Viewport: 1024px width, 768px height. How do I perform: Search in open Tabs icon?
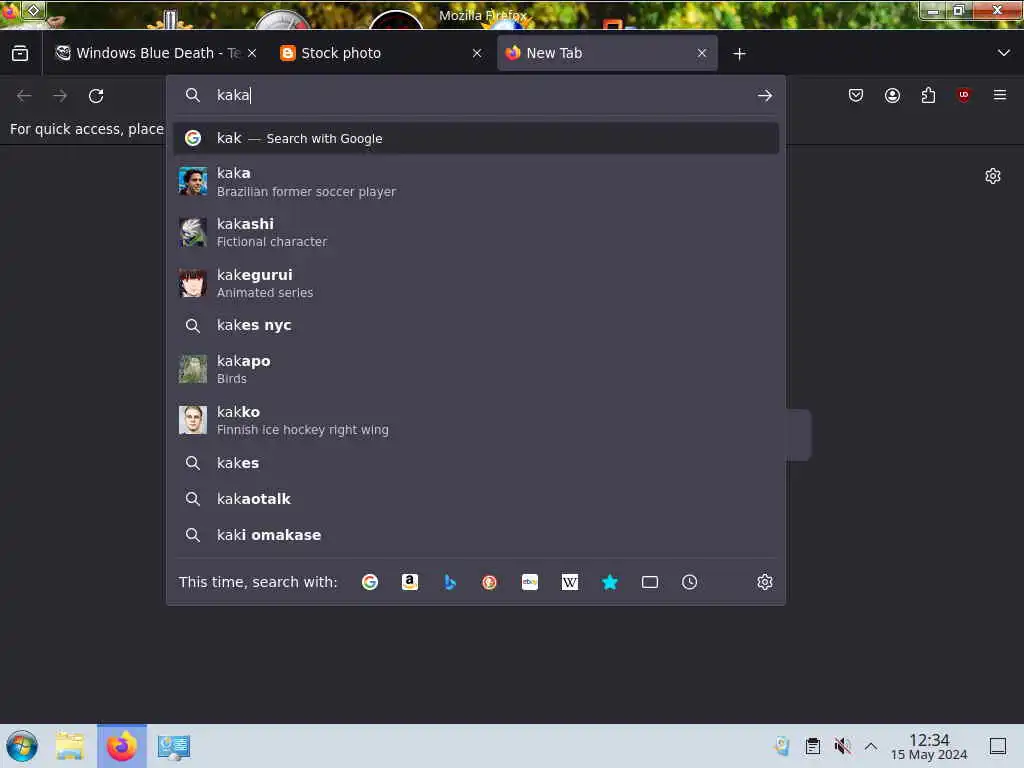point(650,582)
